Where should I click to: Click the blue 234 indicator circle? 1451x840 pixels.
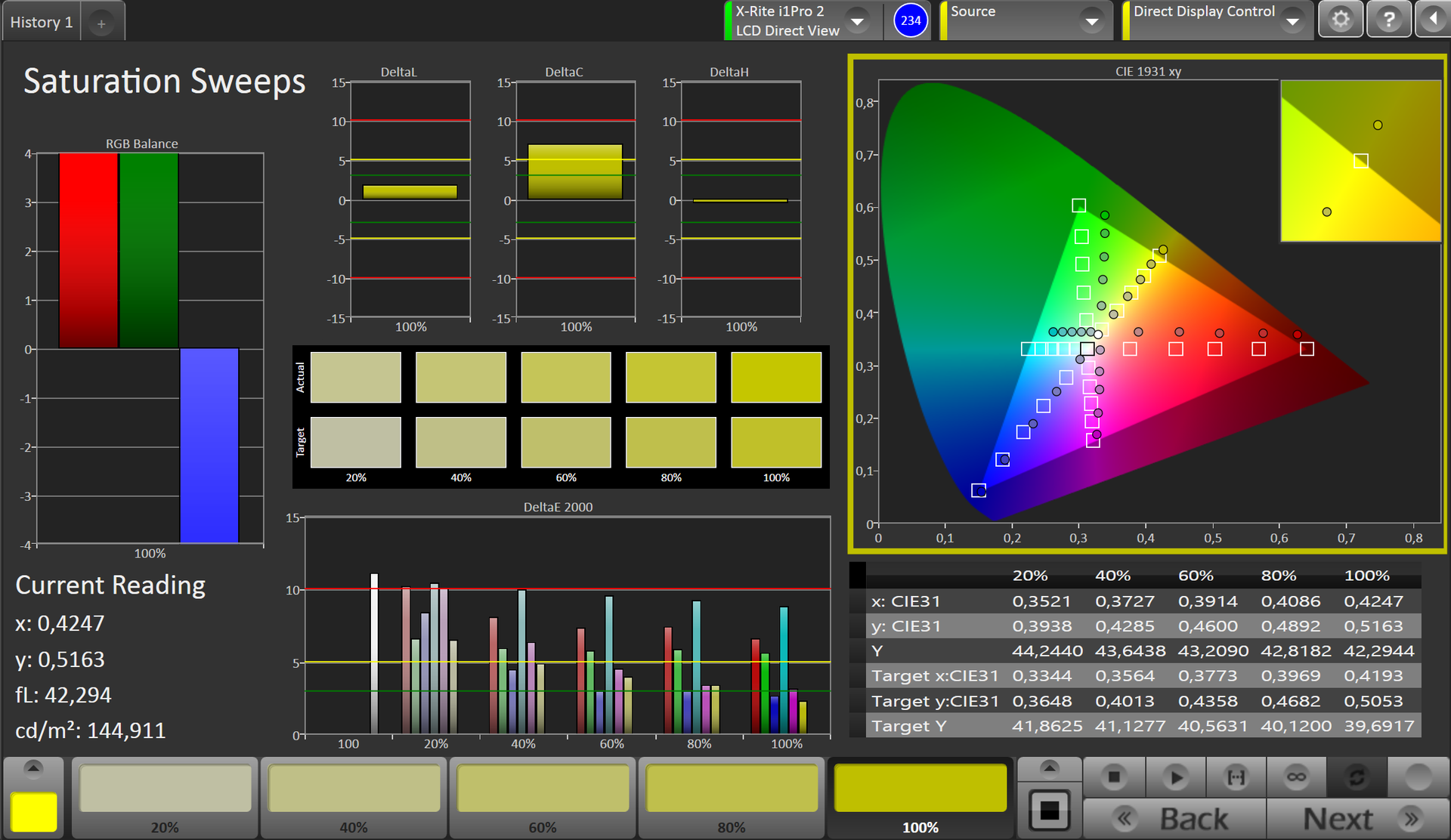click(911, 20)
